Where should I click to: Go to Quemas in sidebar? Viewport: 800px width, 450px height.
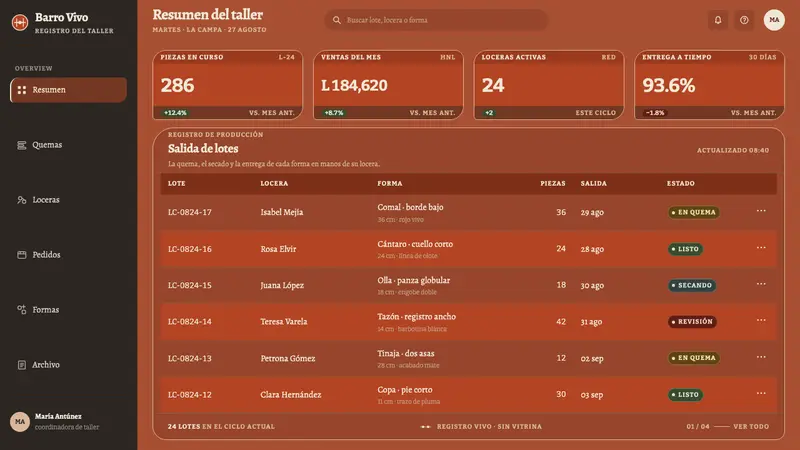68,145
